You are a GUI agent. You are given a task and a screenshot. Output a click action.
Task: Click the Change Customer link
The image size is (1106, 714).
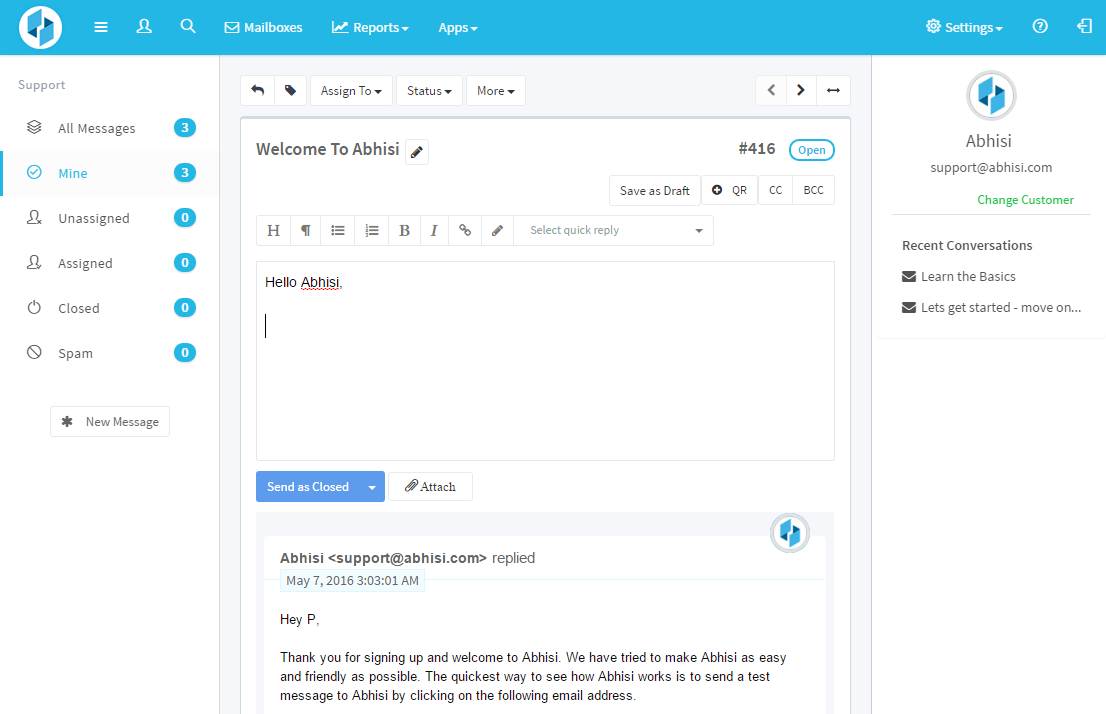pyautogui.click(x=1025, y=200)
